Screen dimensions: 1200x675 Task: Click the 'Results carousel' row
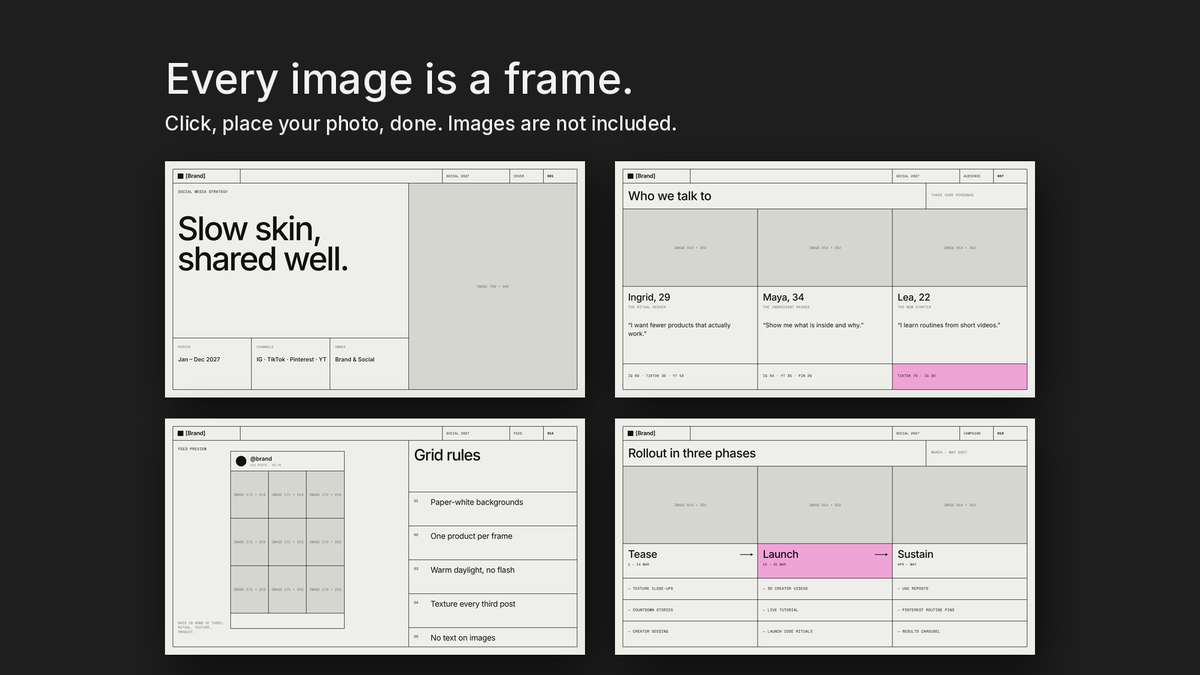click(960, 632)
